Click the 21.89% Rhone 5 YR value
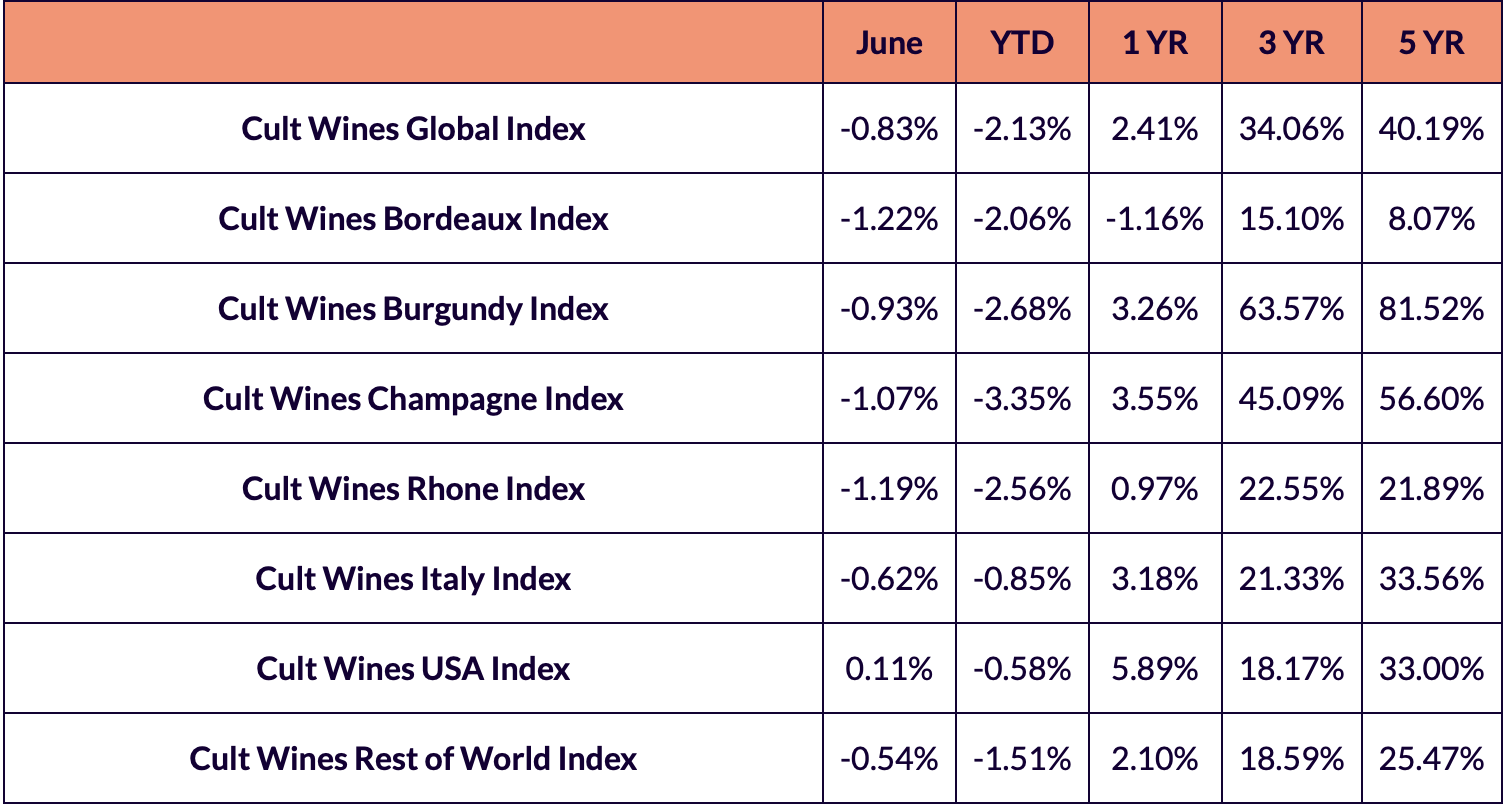 pyautogui.click(x=1432, y=488)
